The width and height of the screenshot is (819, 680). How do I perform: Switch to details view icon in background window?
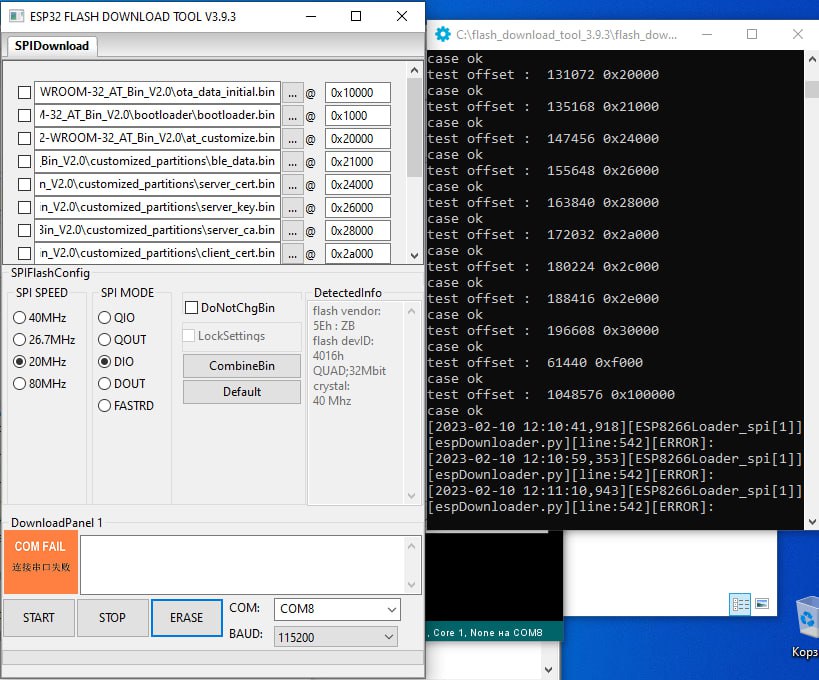tap(740, 604)
